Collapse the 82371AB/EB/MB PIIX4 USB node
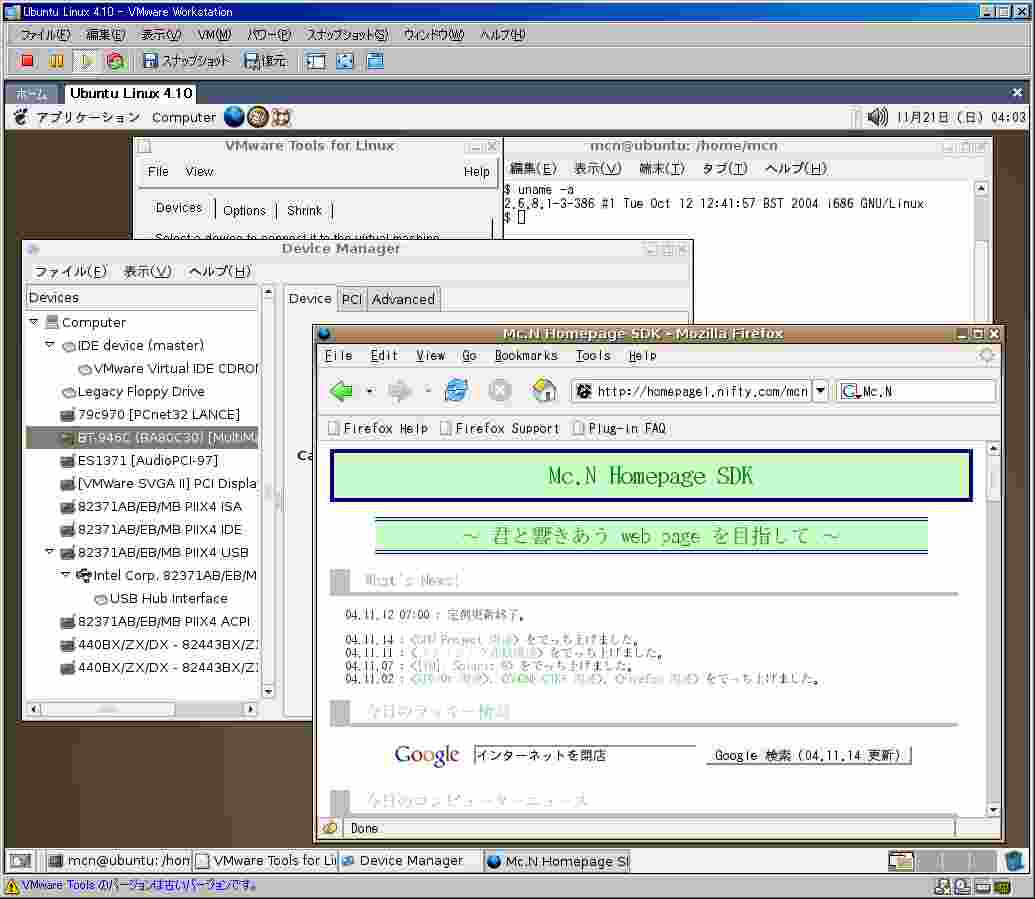 tap(50, 552)
